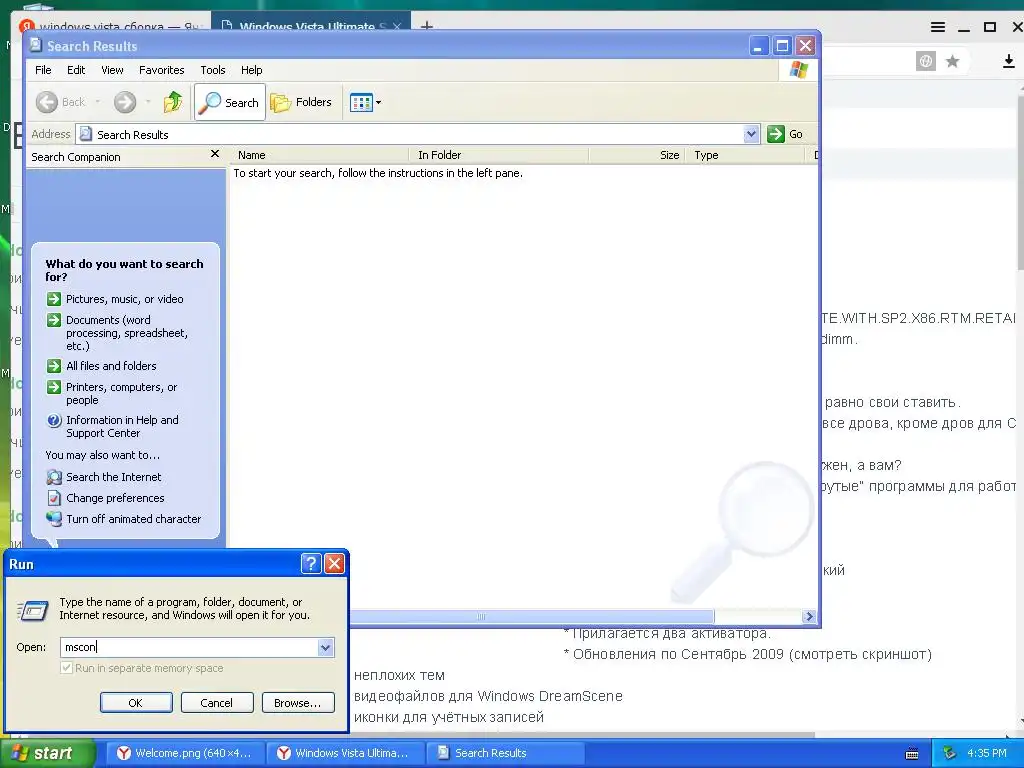Click the tray icon beside the clock
Screen dimensions: 1024x768
pyautogui.click(x=950, y=753)
